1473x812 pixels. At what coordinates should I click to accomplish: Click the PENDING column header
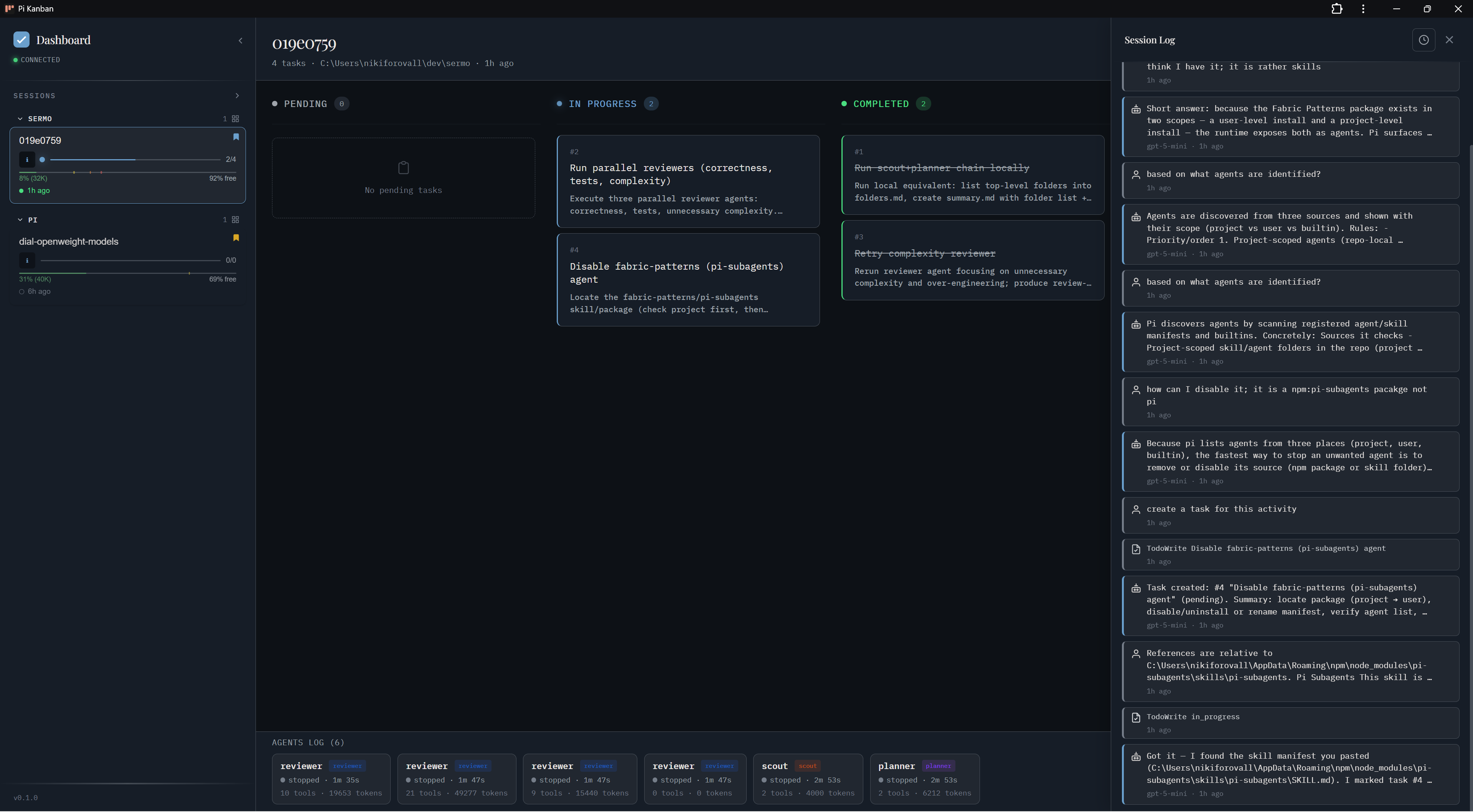coord(310,104)
